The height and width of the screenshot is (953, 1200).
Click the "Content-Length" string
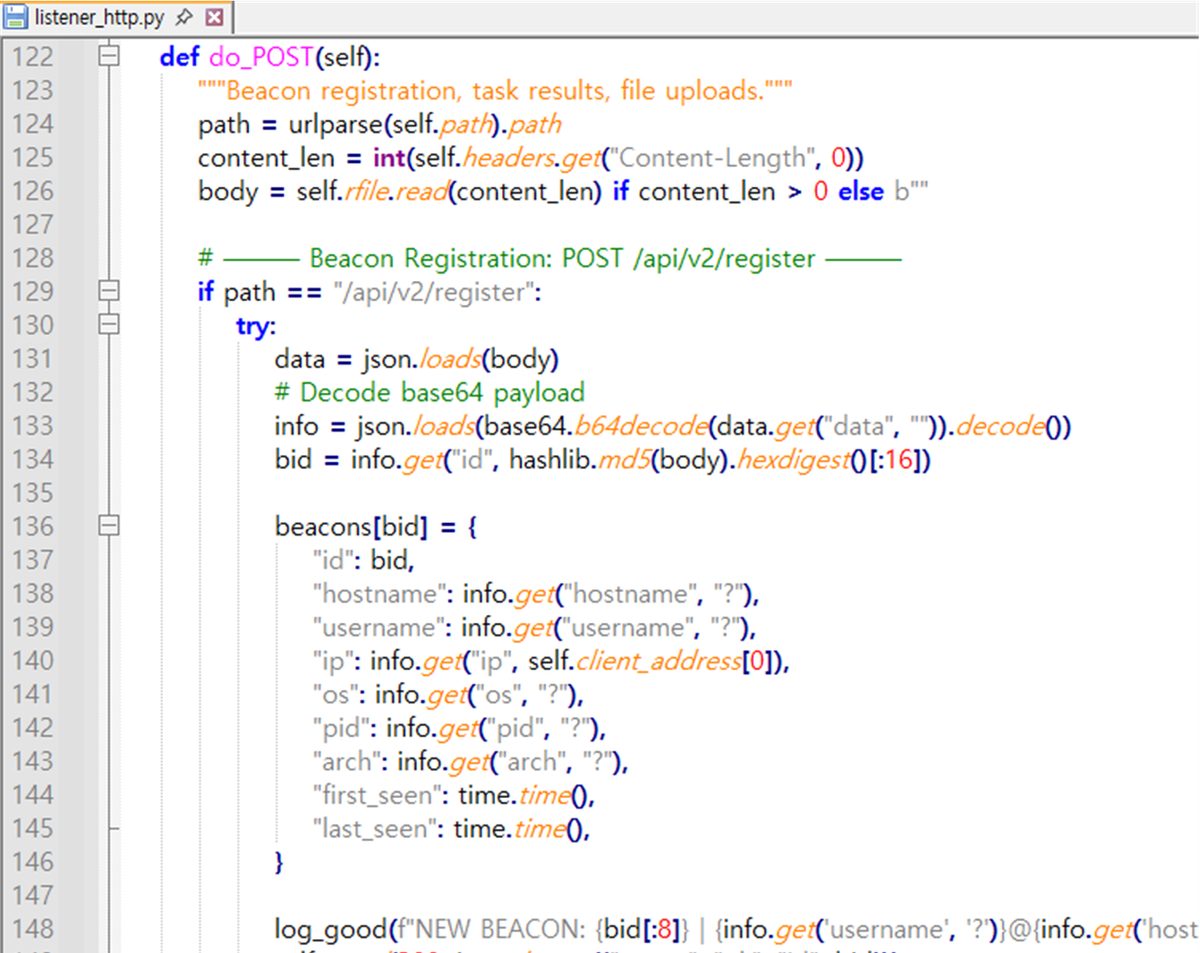tap(712, 158)
